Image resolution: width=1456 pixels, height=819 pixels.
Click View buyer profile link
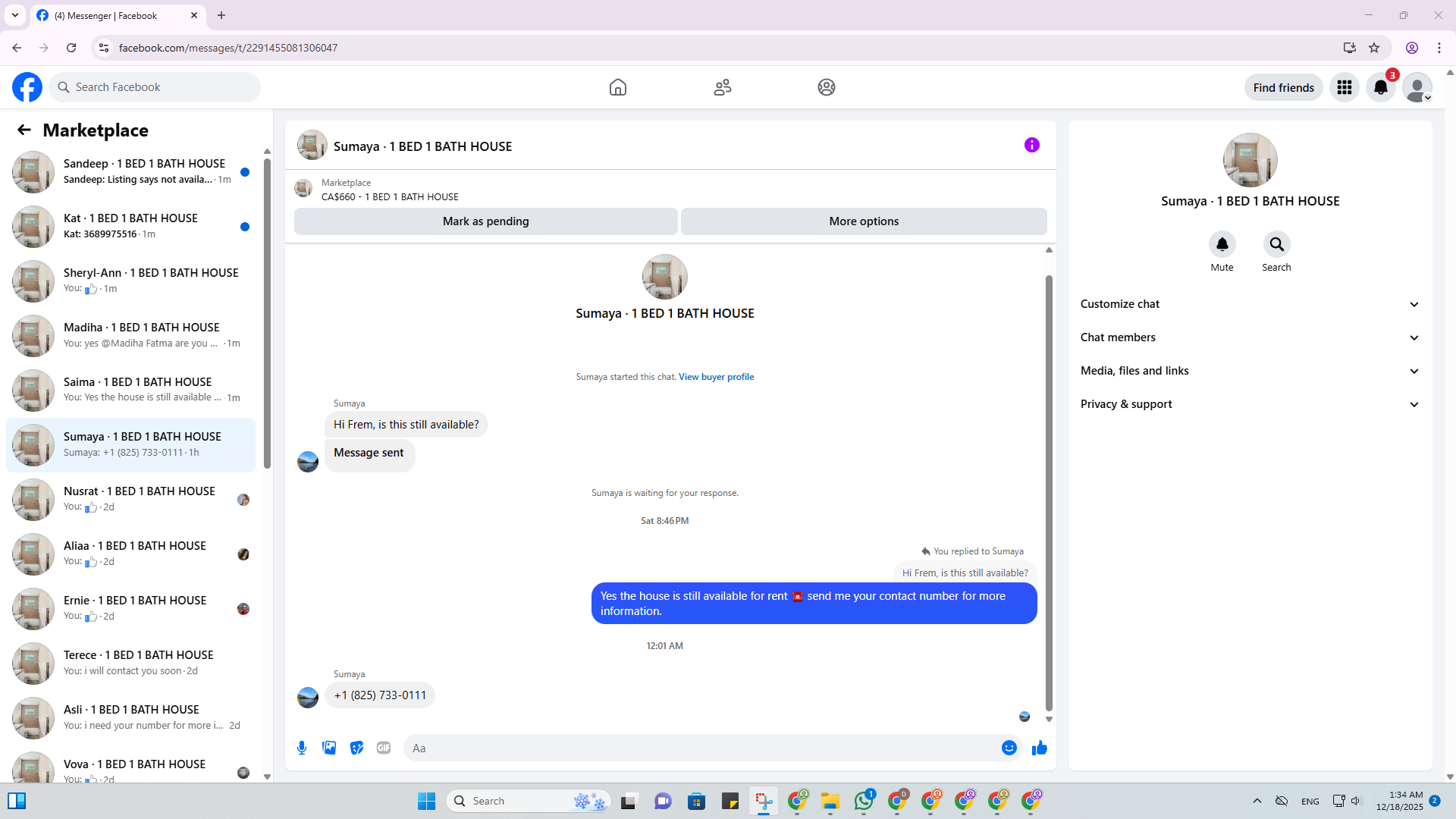(716, 377)
